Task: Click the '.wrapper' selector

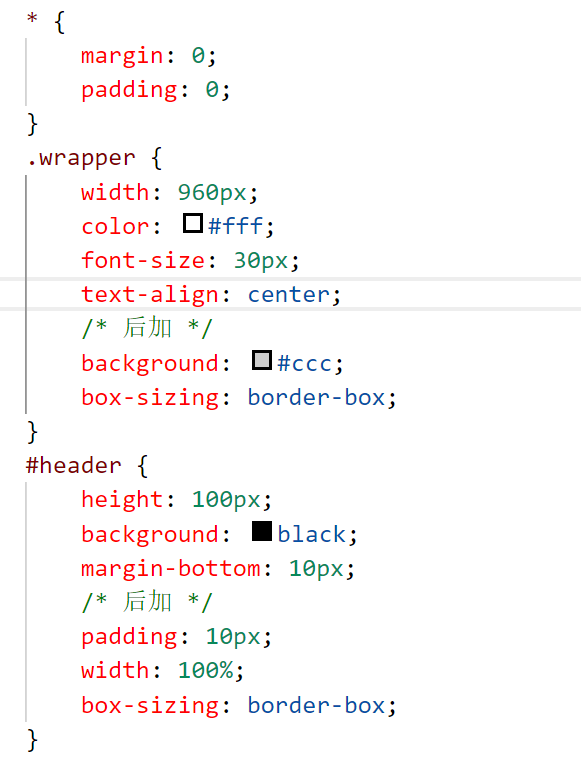Action: tap(81, 159)
